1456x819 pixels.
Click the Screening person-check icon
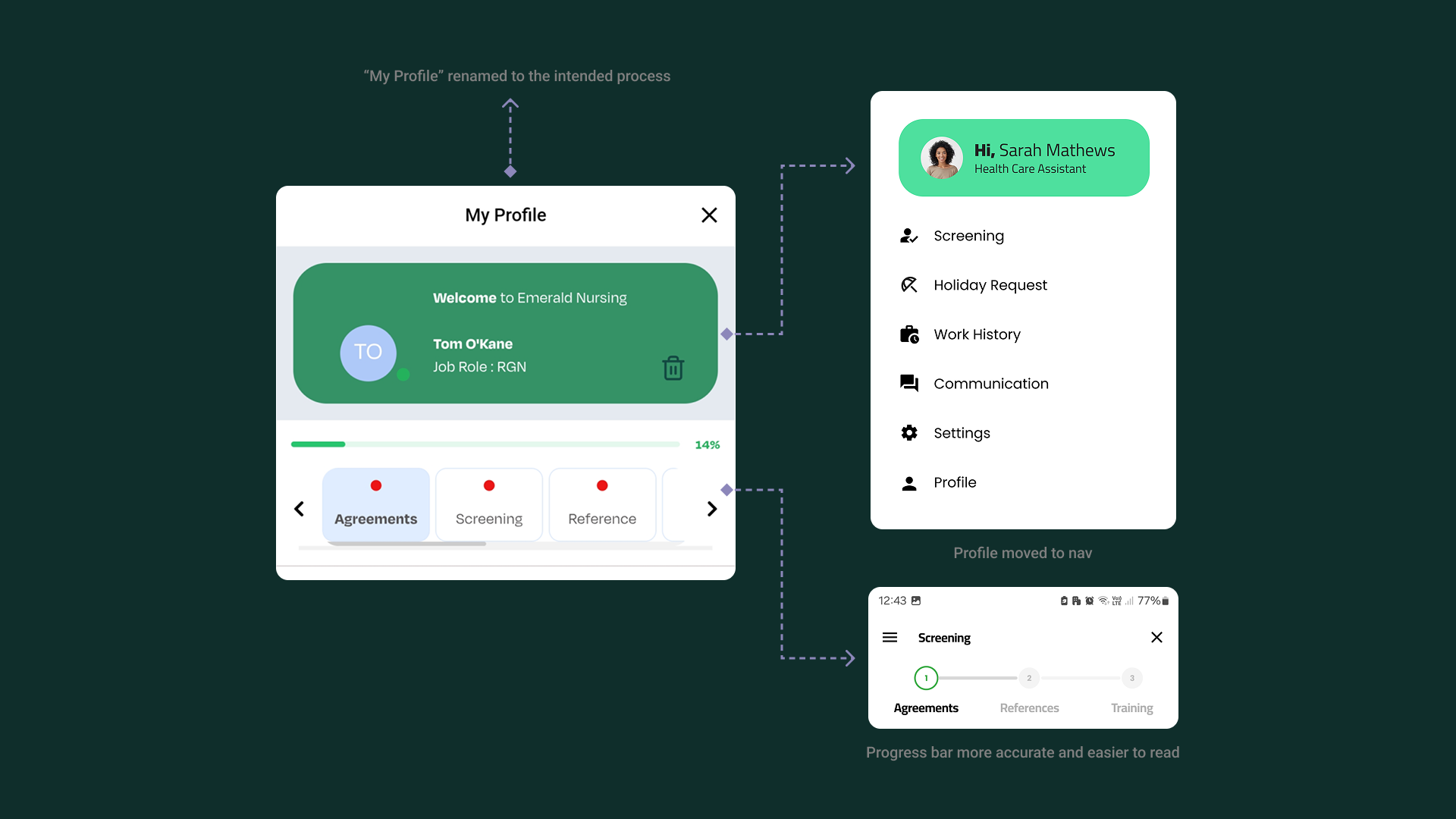click(908, 236)
